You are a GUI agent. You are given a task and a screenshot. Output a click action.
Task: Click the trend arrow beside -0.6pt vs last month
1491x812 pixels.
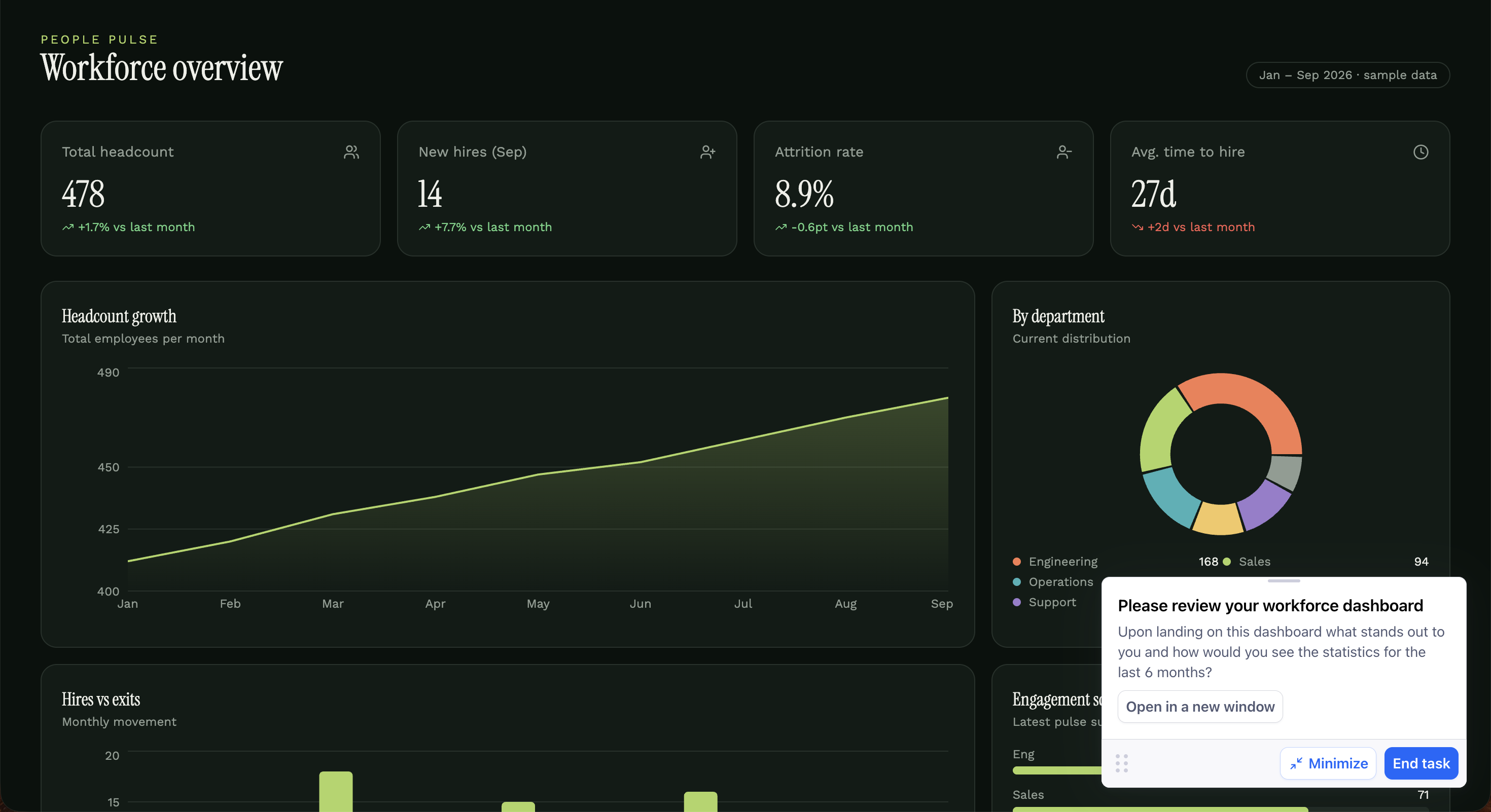[782, 227]
